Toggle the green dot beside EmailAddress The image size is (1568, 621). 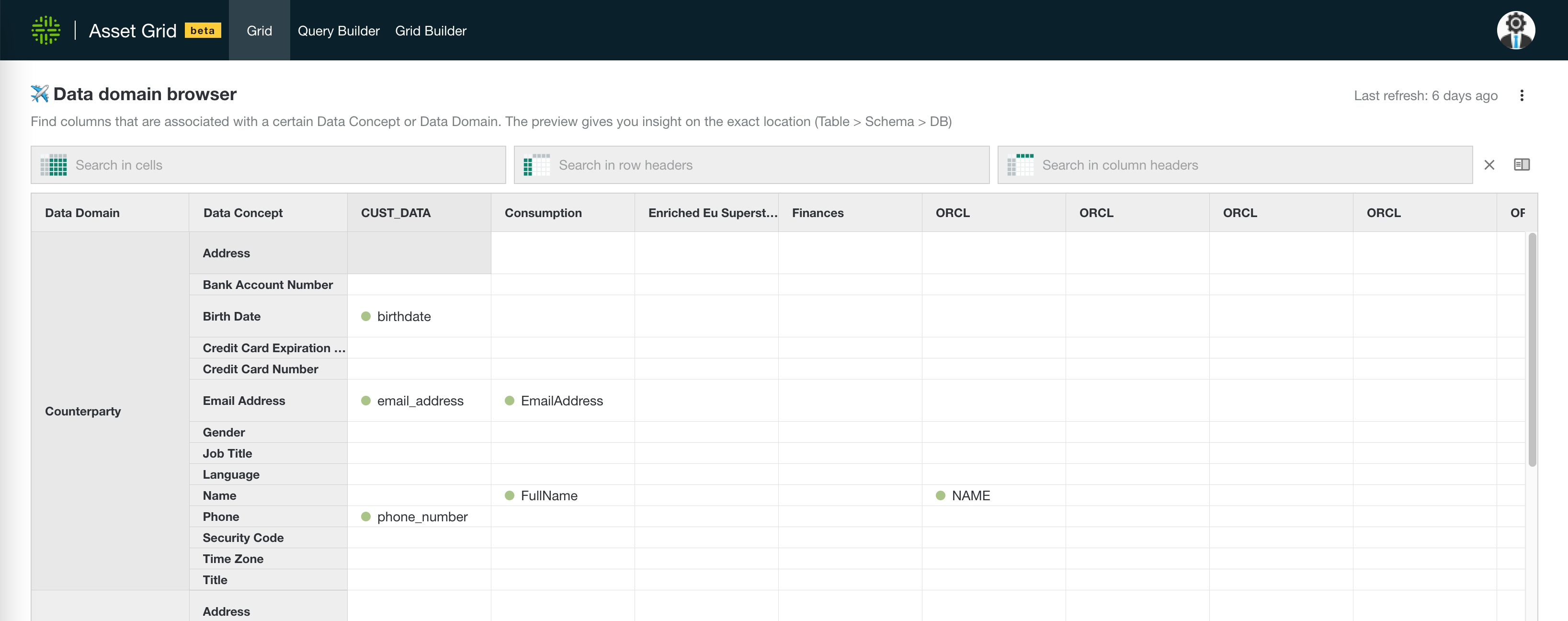point(510,401)
